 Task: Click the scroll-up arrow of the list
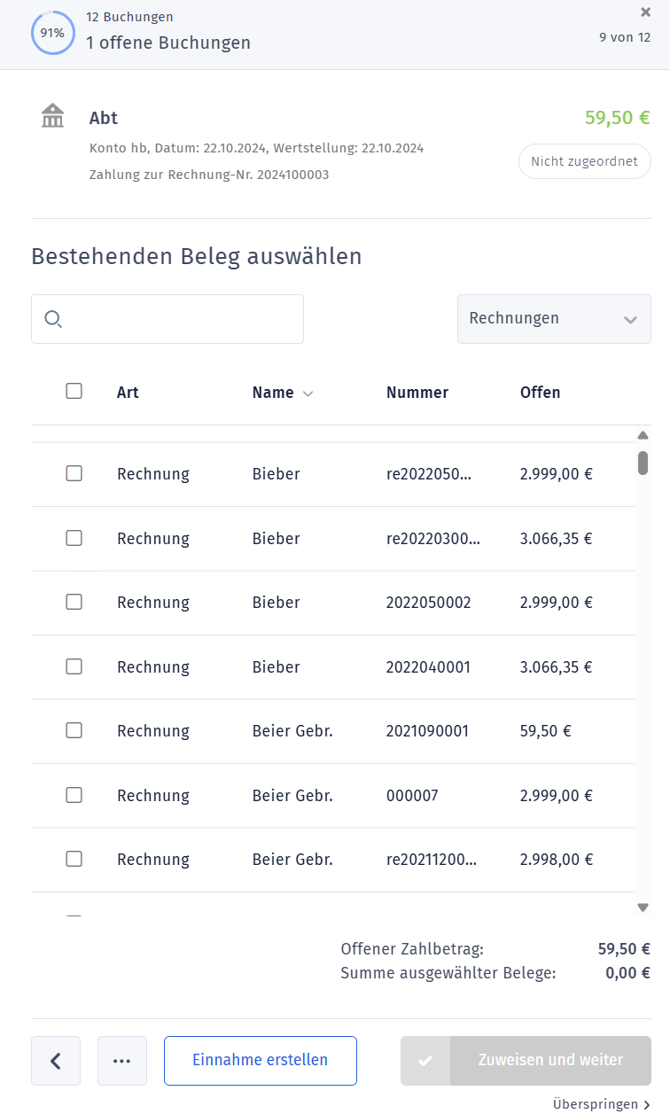[x=642, y=436]
